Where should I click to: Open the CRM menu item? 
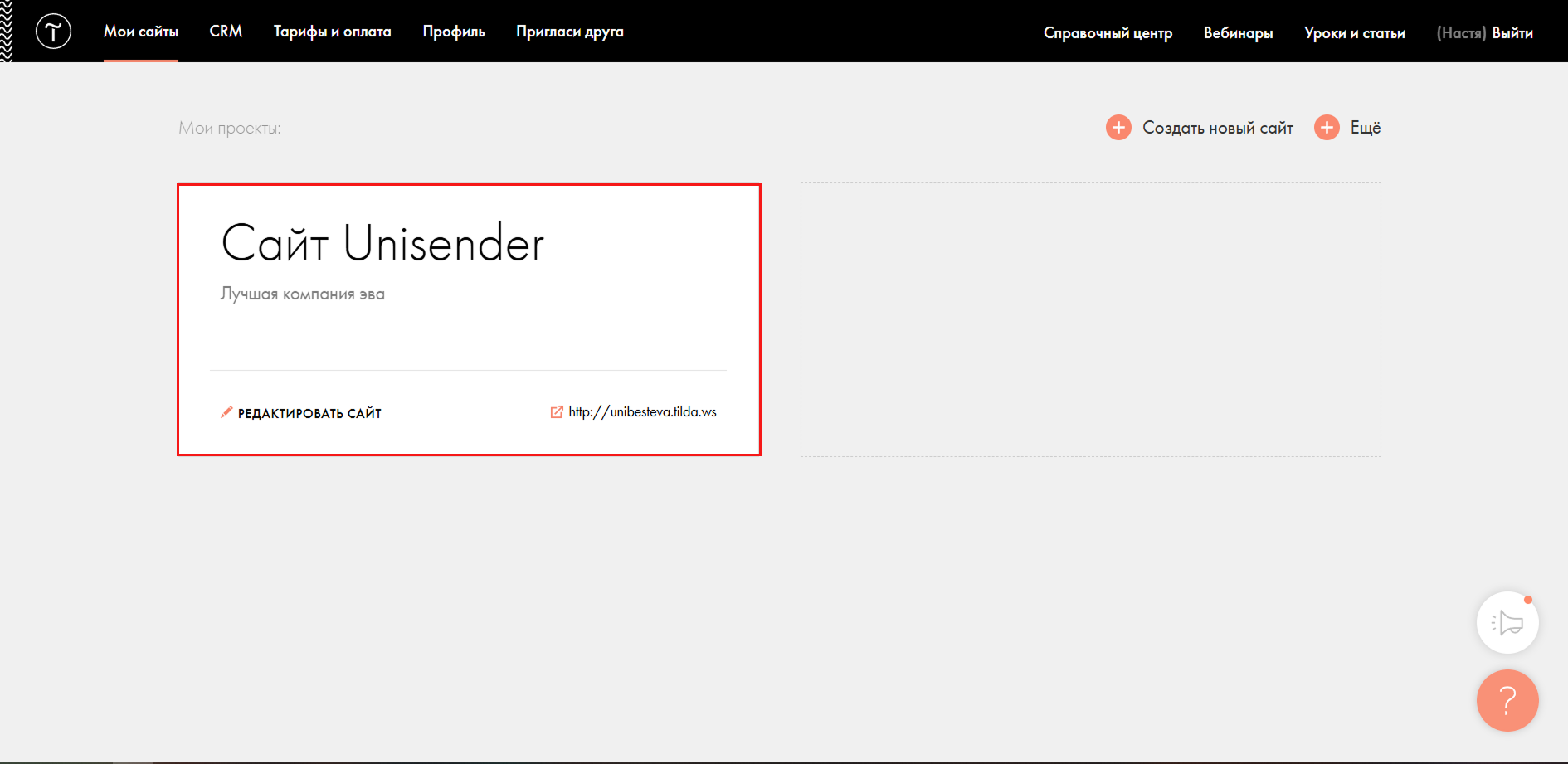(226, 32)
